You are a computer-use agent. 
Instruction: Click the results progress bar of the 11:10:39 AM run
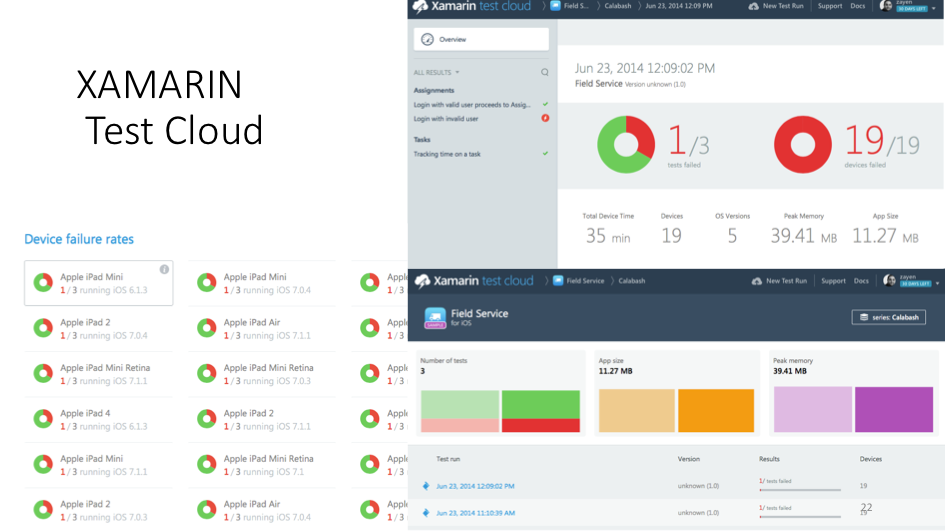800,517
